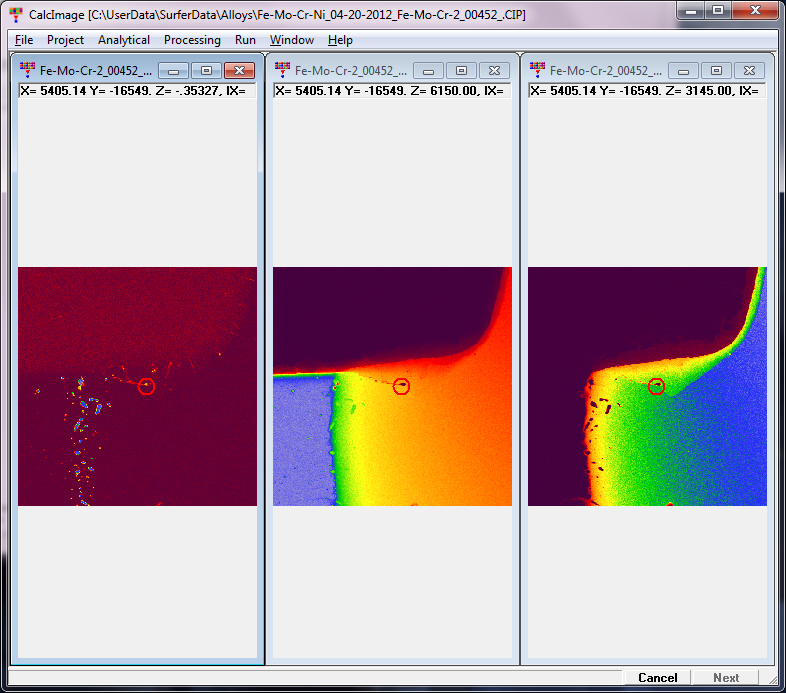
Task: Open the File menu
Action: 24,40
